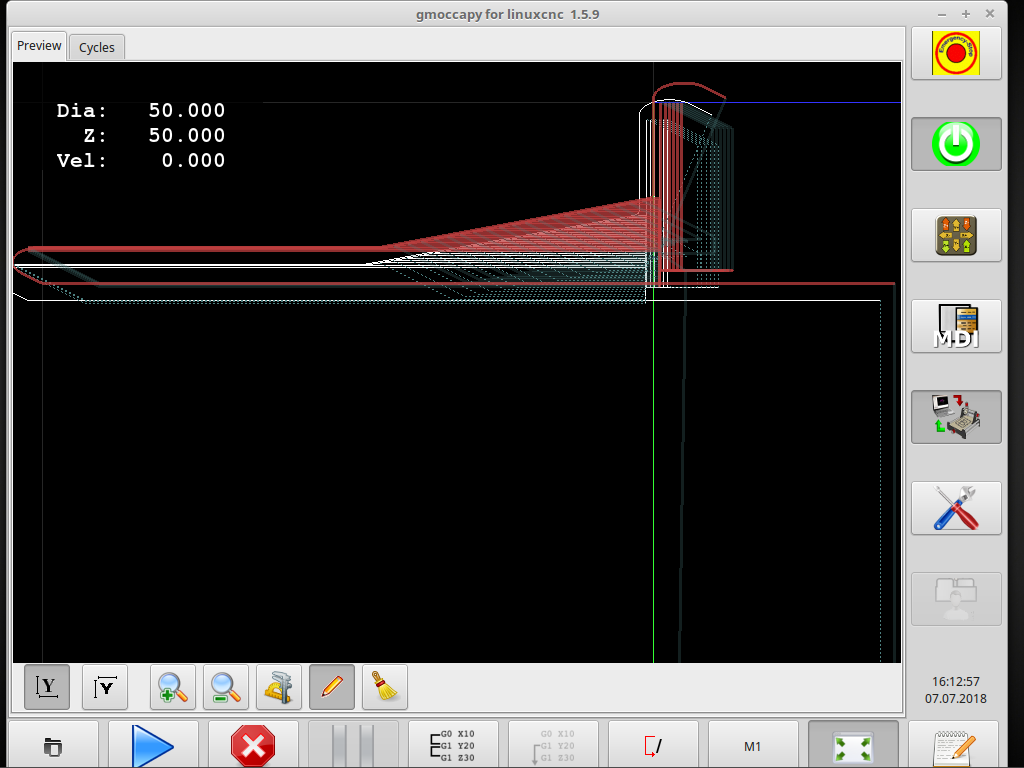
Task: Select the Preview tab
Action: coord(39,46)
